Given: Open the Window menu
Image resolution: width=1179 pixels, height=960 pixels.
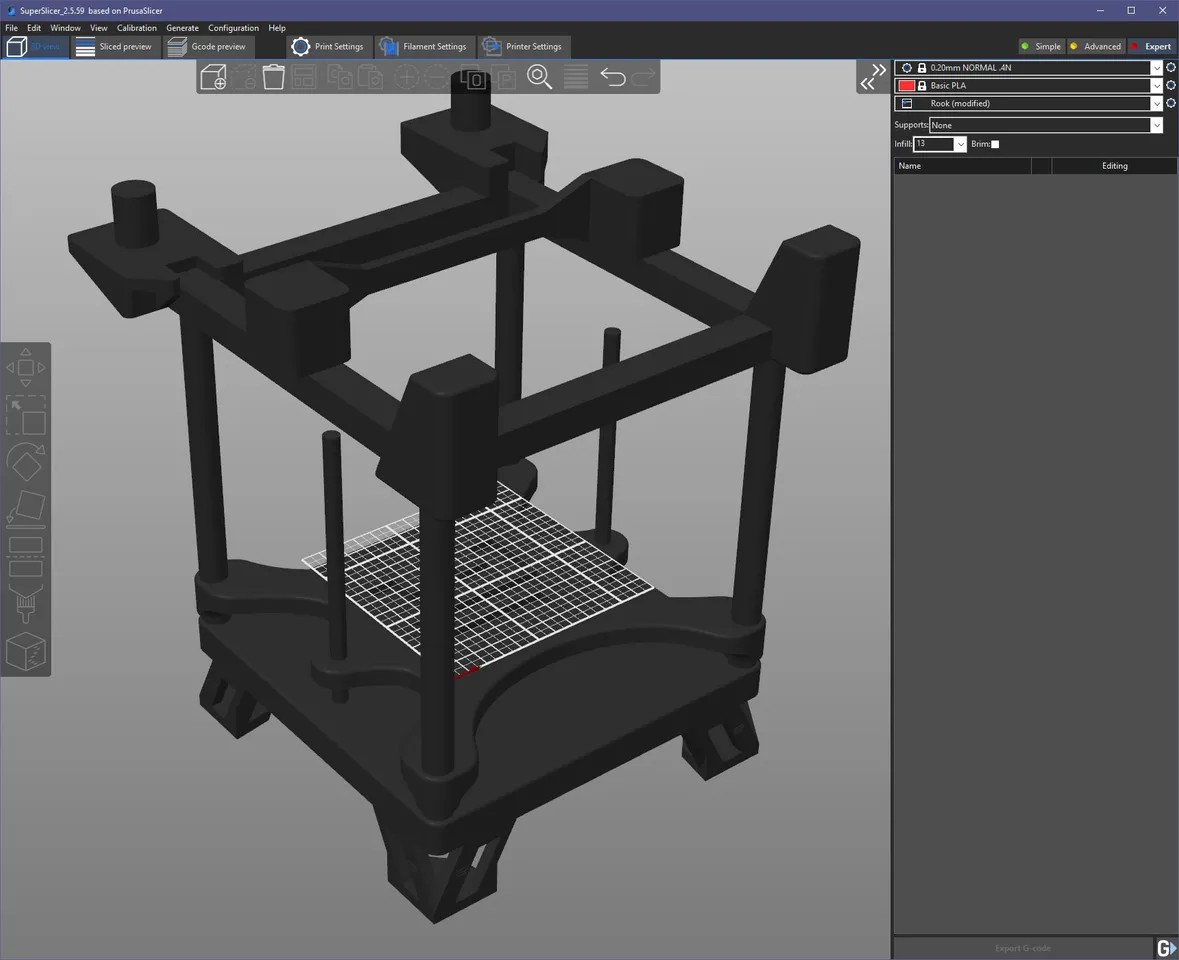Looking at the screenshot, I should click(65, 28).
